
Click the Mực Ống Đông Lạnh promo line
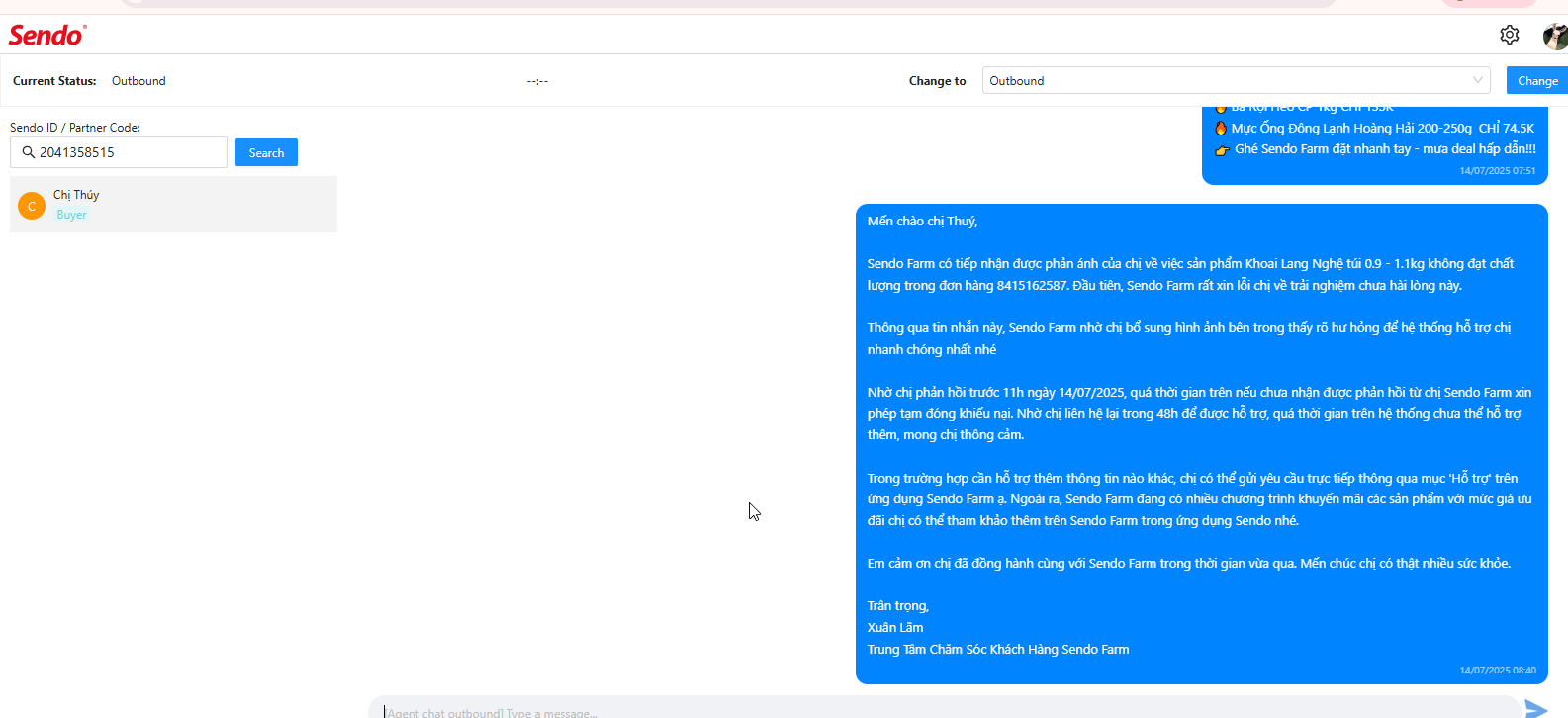(x=1382, y=129)
